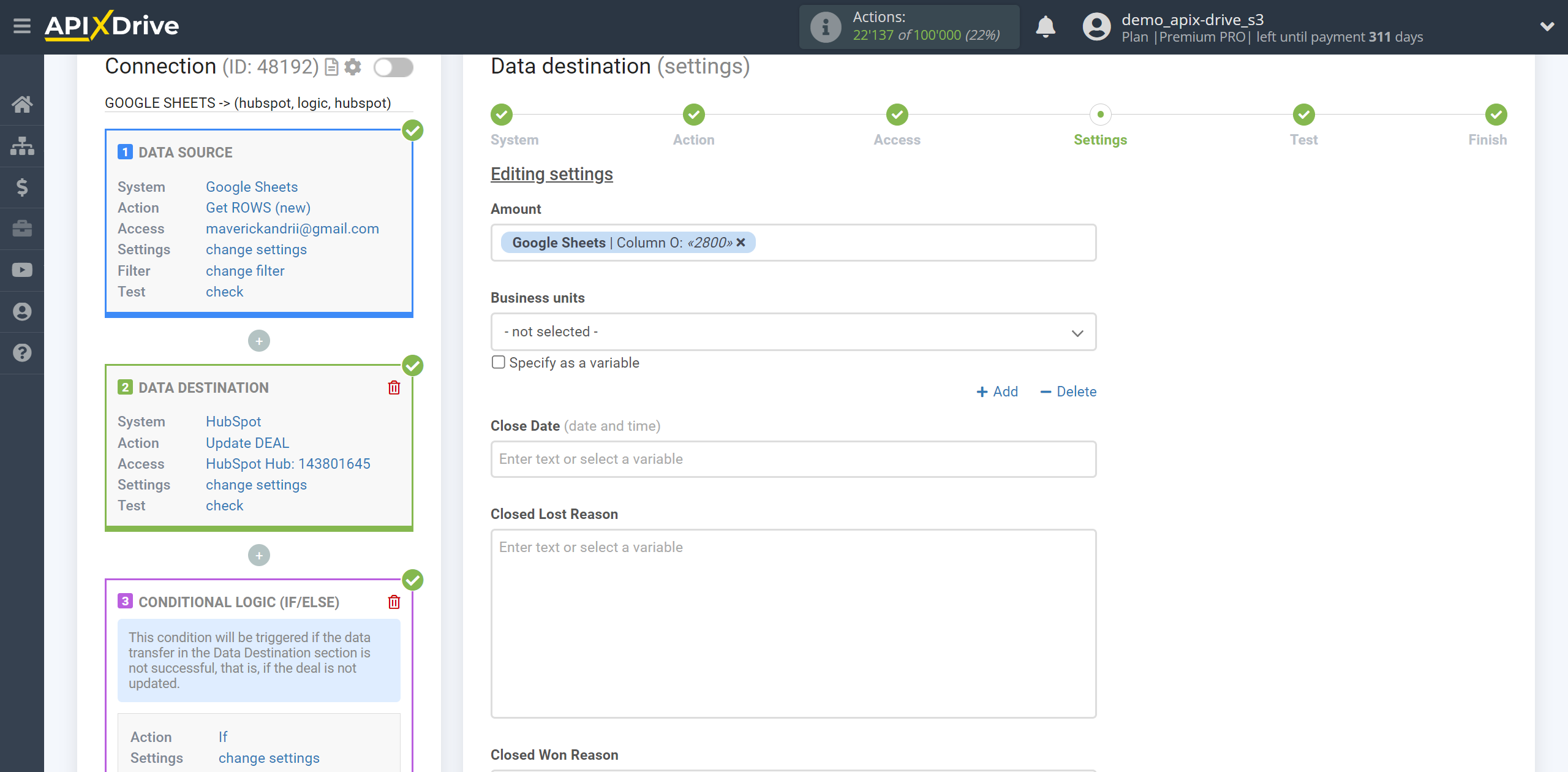Click check in Data Source Test row
The height and width of the screenshot is (772, 1568).
pyautogui.click(x=224, y=292)
